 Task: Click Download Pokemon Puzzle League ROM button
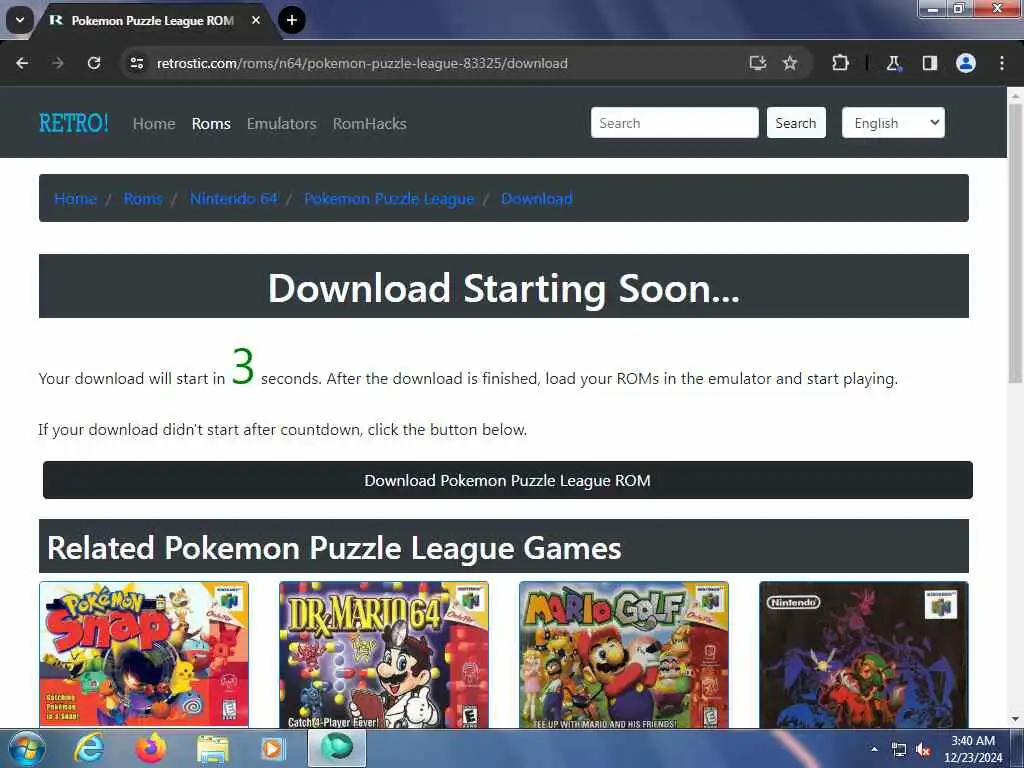tap(507, 480)
